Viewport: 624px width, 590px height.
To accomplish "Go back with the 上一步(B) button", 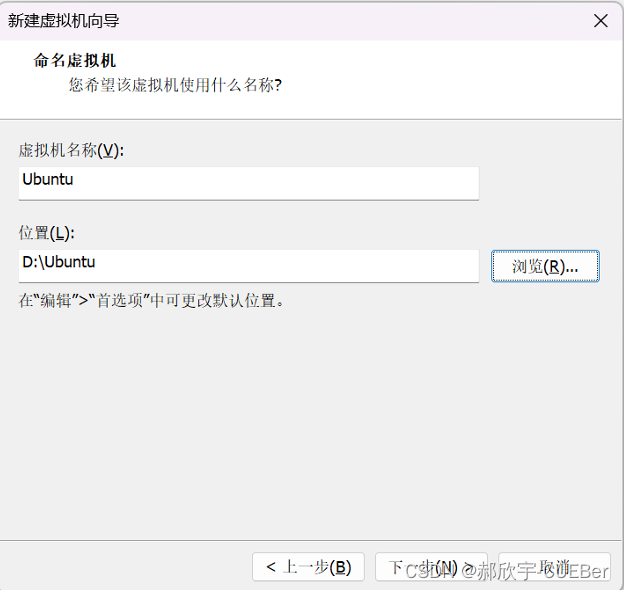I will coord(308,567).
